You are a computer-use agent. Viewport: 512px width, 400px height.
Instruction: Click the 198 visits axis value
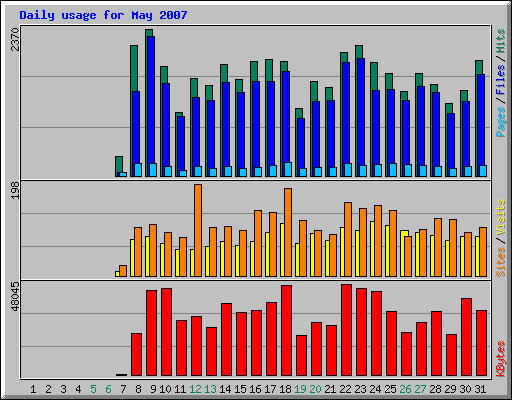[x=15, y=191]
